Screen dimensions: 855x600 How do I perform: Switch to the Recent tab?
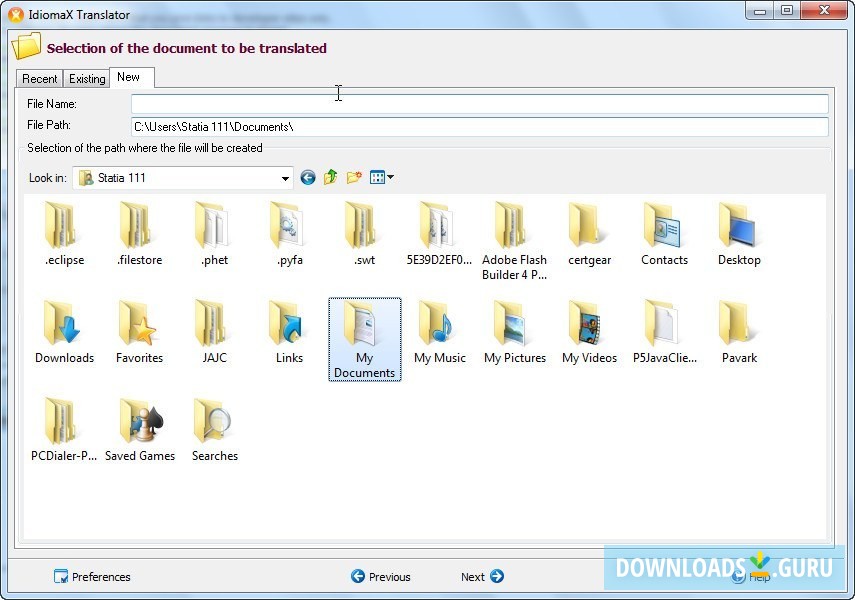[x=39, y=79]
